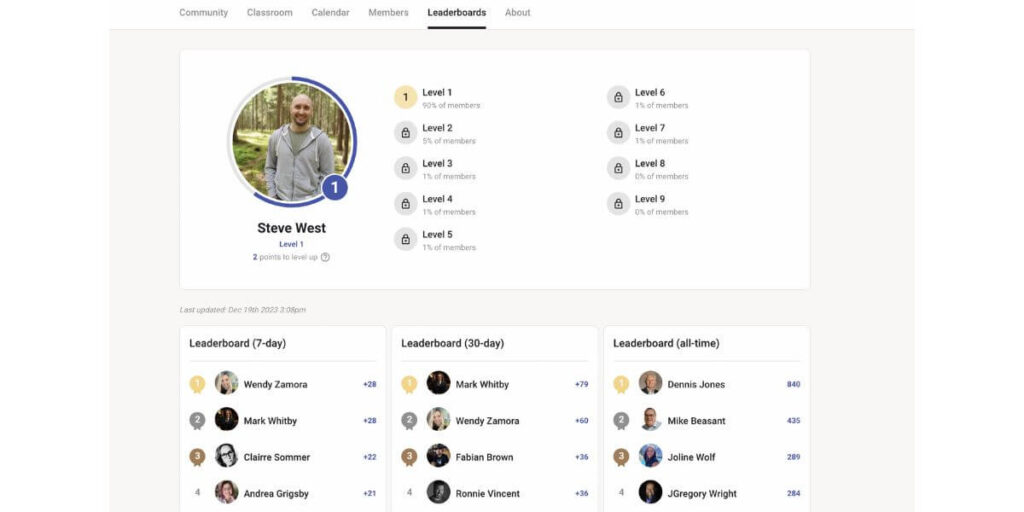Click the Level 6 lock icon
The height and width of the screenshot is (512, 1024).
[618, 97]
